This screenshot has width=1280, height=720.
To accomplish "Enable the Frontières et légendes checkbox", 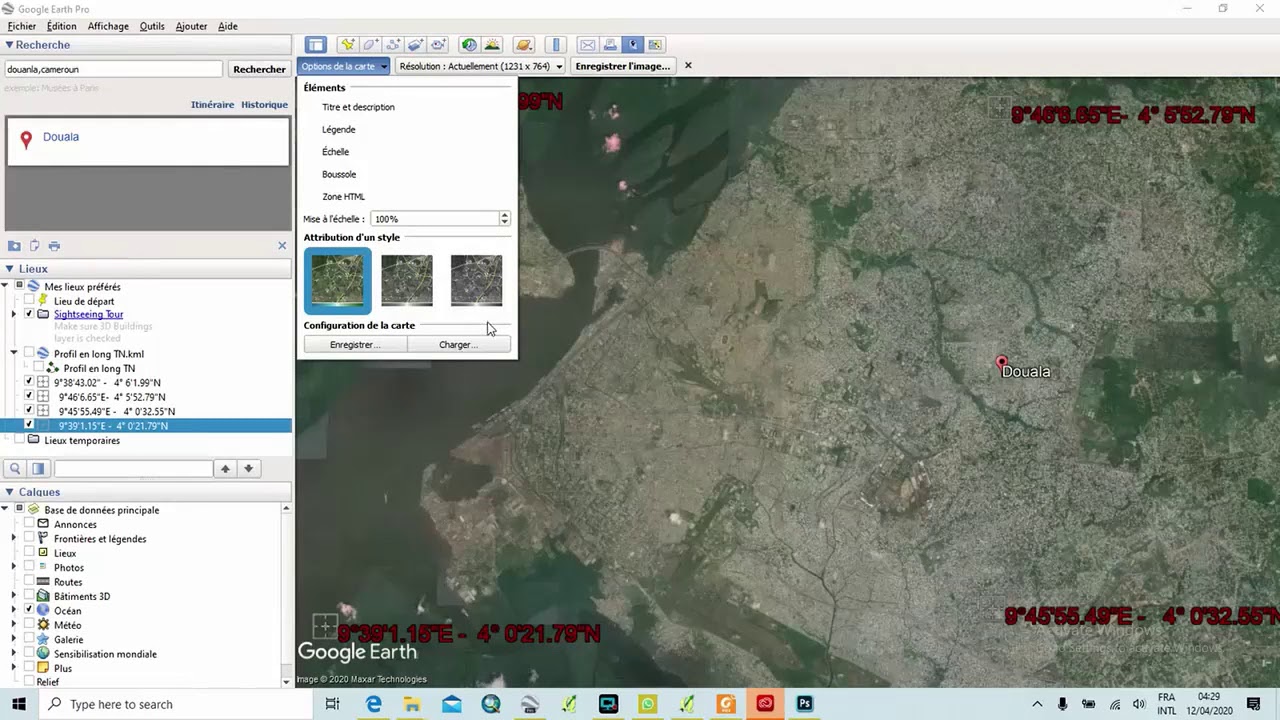I will [x=29, y=538].
